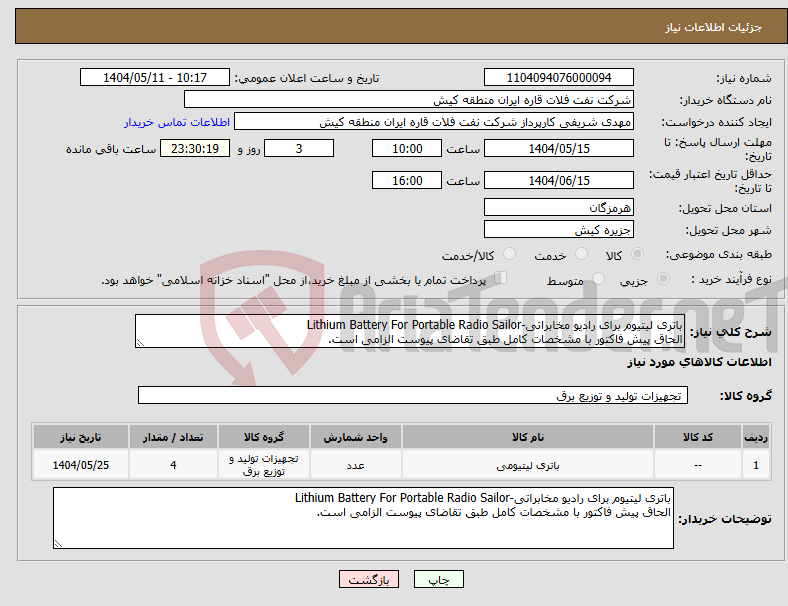Click the نام کالا column header

pos(528,437)
